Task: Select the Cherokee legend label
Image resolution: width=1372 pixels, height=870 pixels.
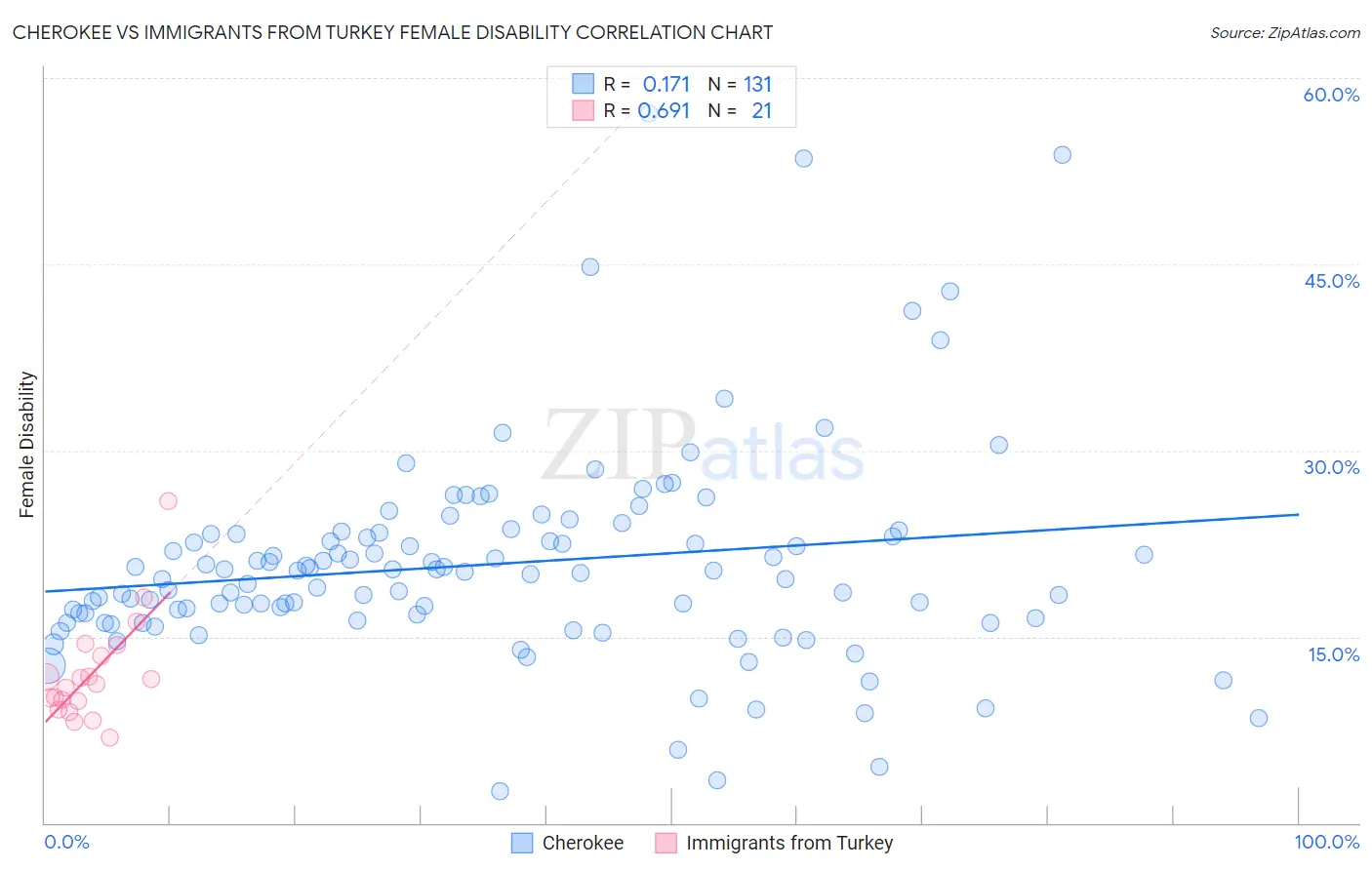Action: [x=583, y=843]
